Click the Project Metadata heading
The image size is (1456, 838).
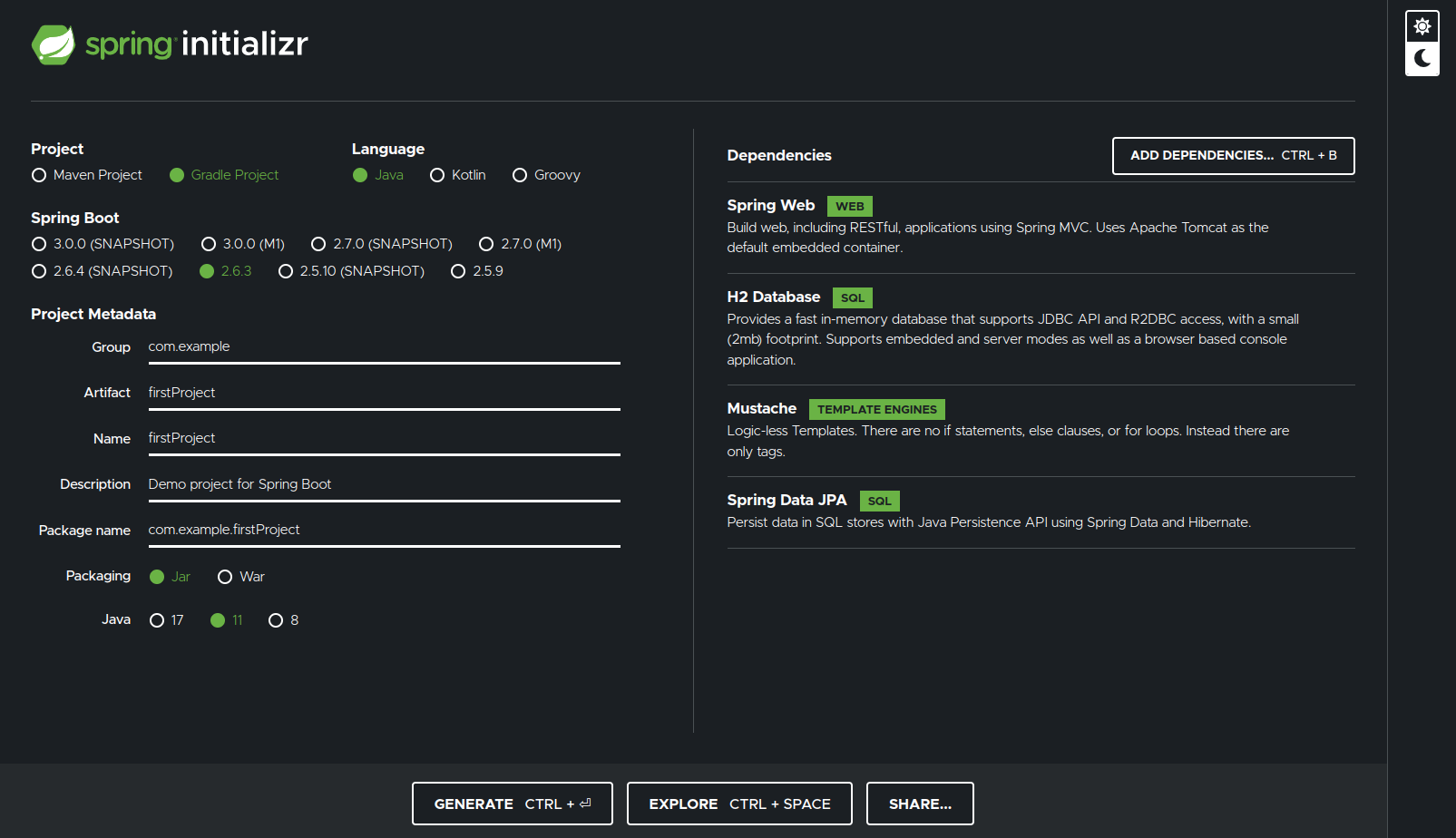click(93, 314)
